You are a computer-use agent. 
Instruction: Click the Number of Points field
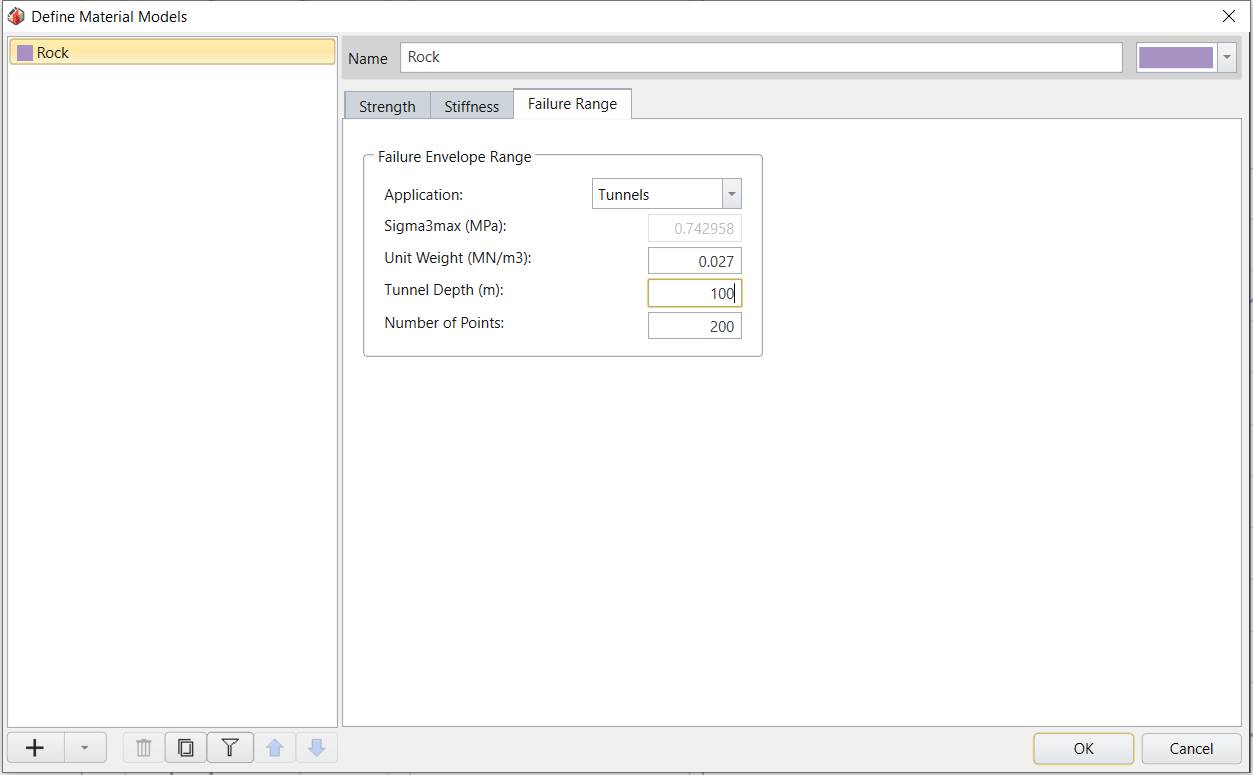click(x=695, y=325)
